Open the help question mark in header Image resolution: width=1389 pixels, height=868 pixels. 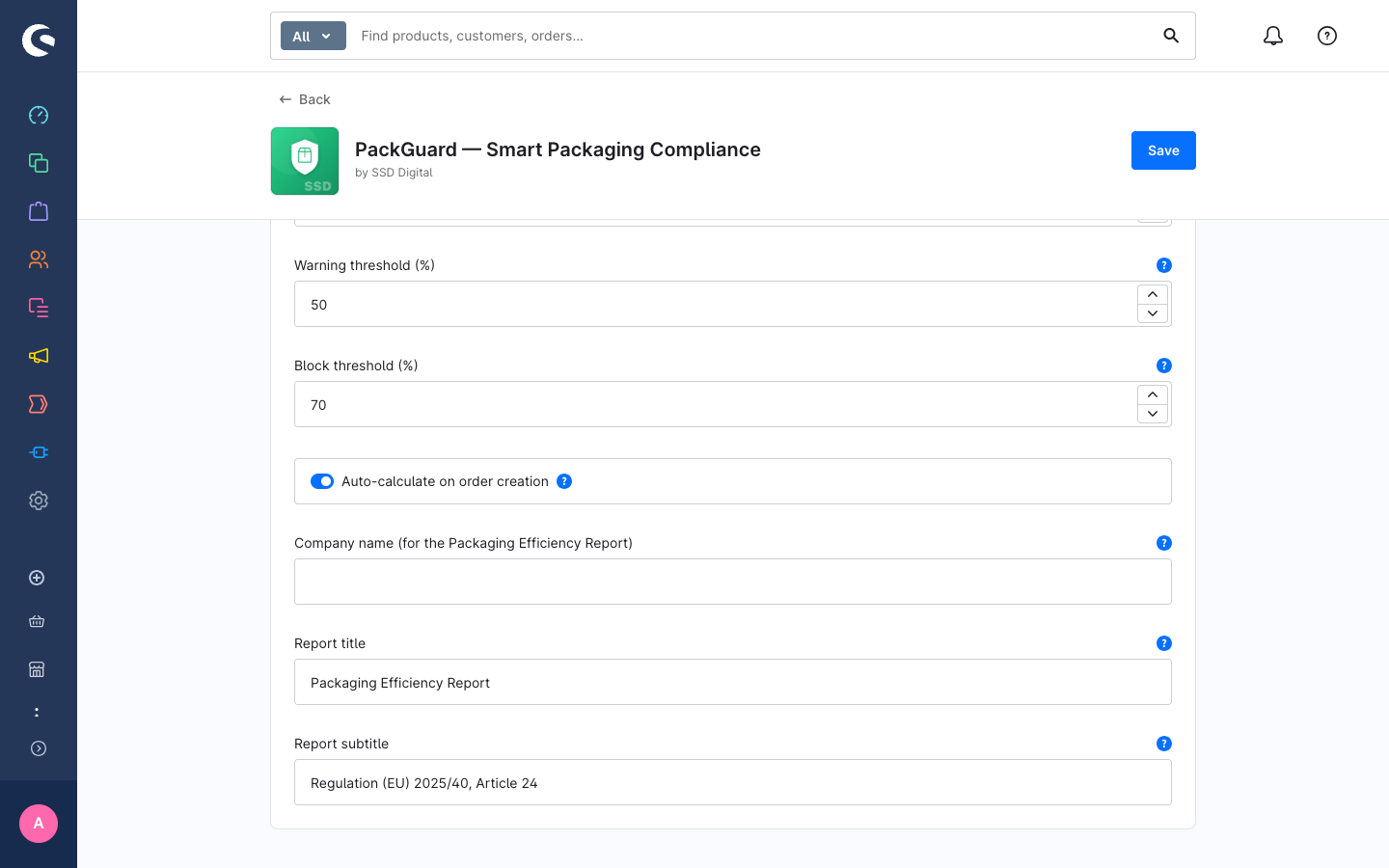click(x=1327, y=36)
